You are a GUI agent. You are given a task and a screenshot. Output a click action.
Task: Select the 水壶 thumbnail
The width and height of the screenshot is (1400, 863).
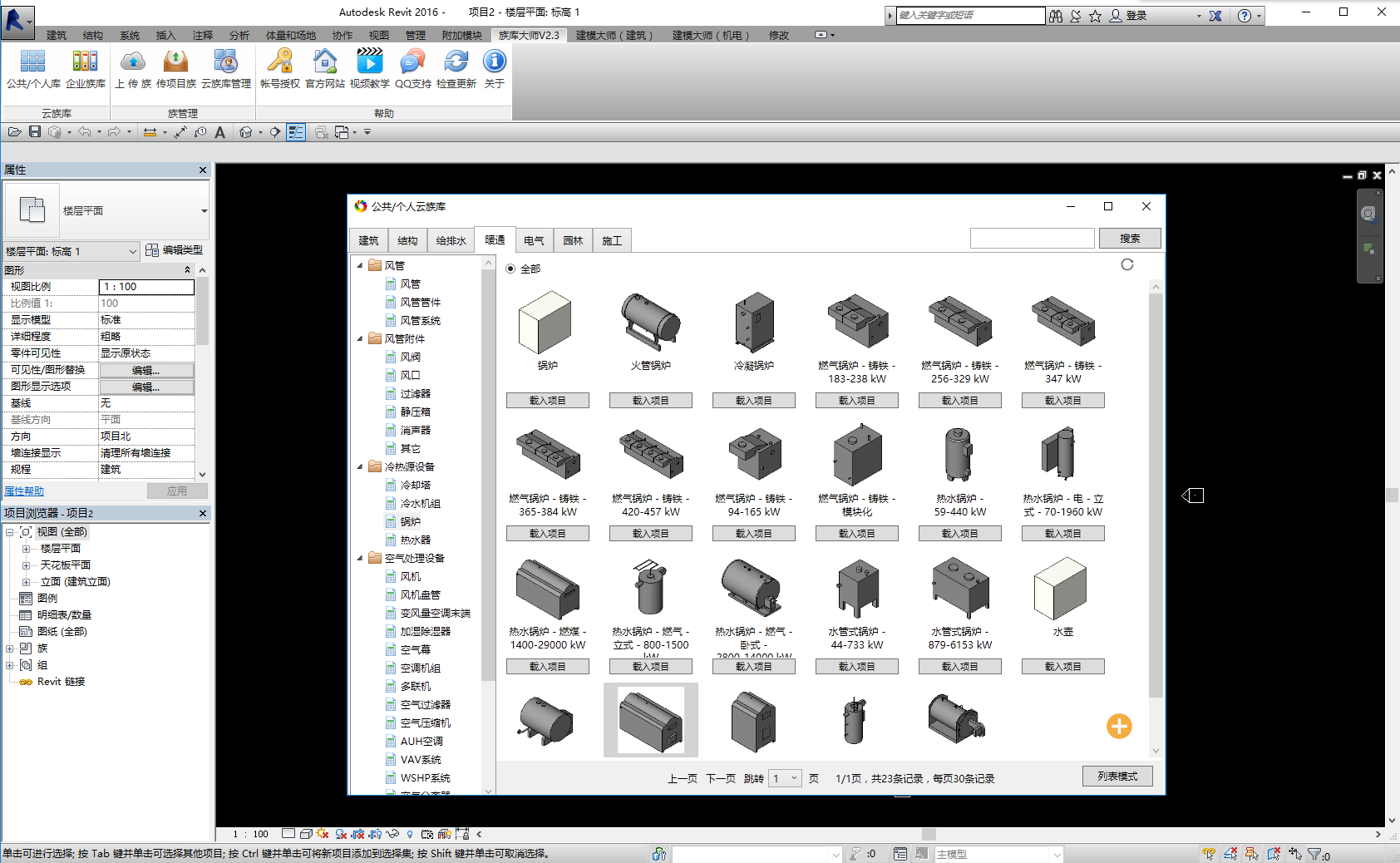[x=1062, y=589]
